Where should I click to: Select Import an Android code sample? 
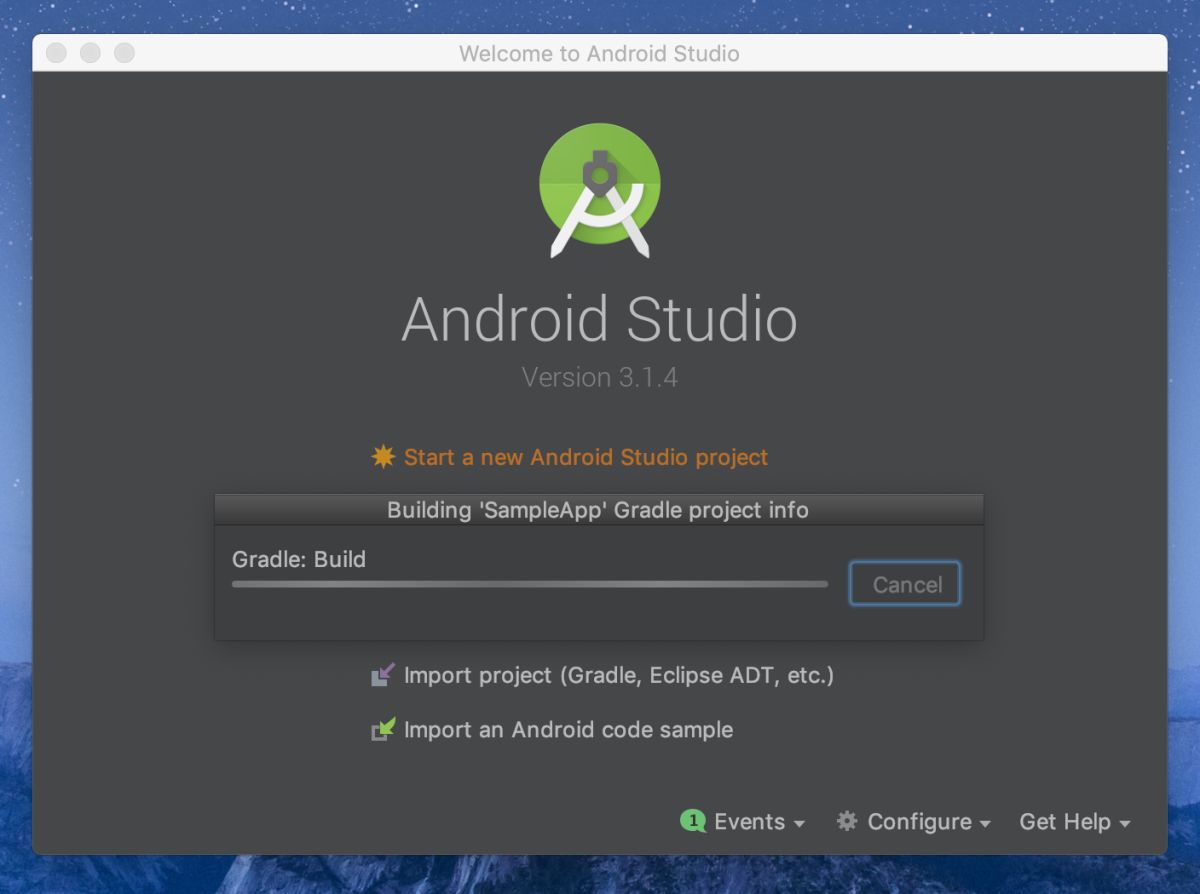(568, 730)
